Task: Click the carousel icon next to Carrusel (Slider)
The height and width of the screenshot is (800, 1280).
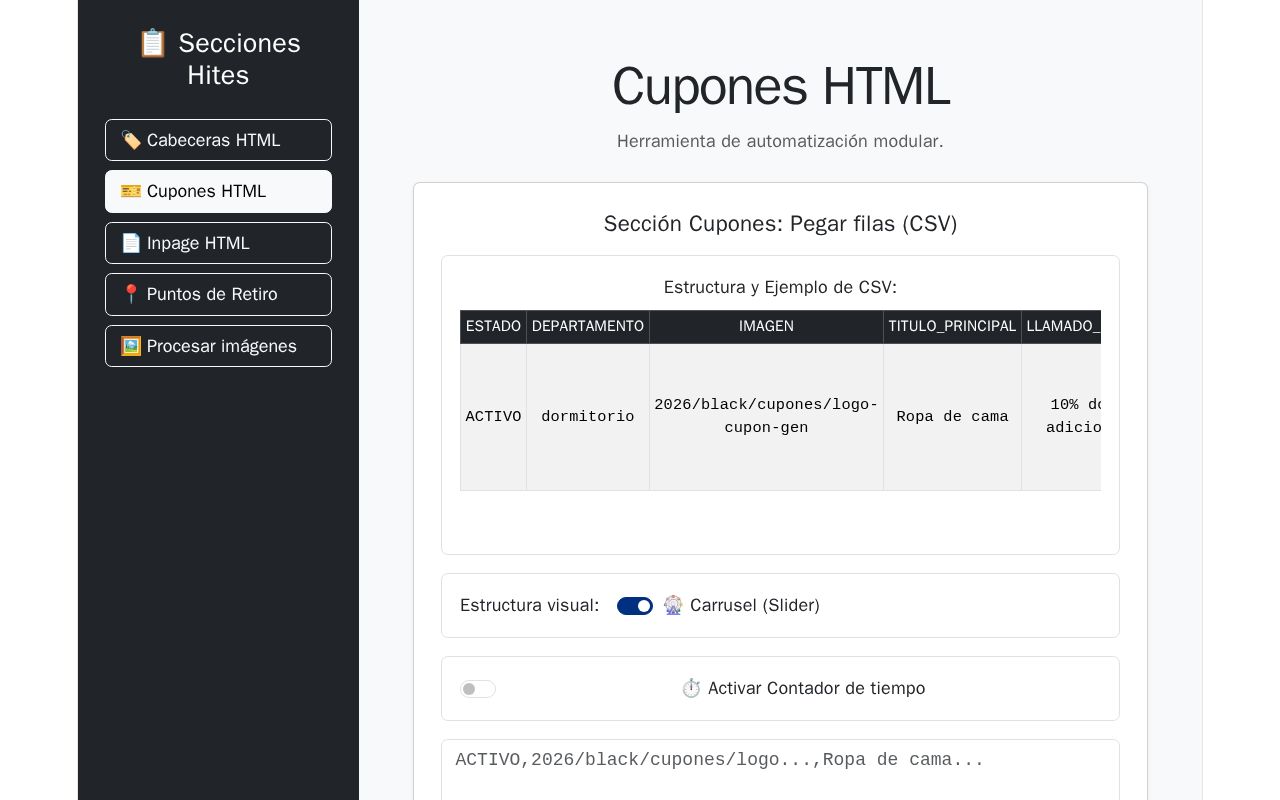Action: (x=673, y=605)
